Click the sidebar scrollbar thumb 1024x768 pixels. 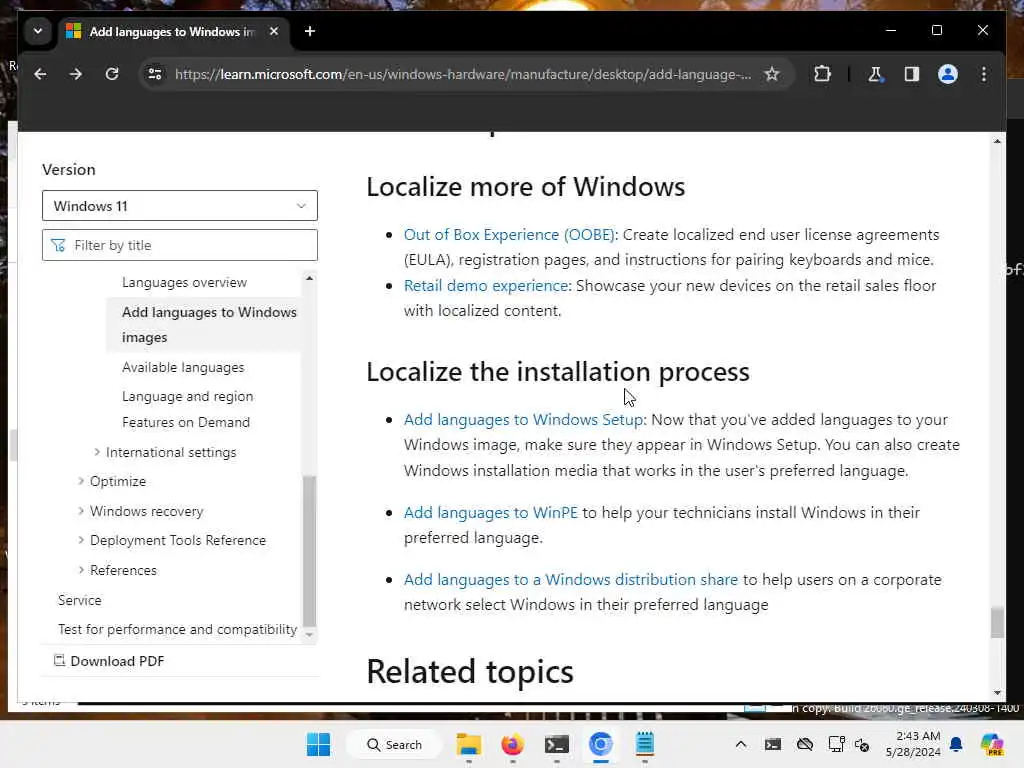pos(310,551)
